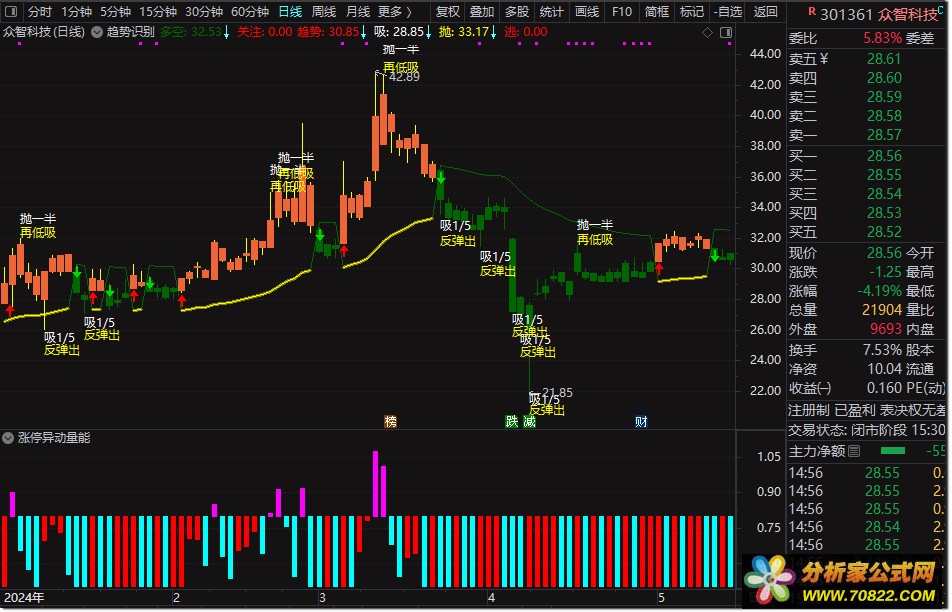This screenshot has height=612, width=952.
Task: Select the 30分钟 period tab
Action: (x=204, y=12)
